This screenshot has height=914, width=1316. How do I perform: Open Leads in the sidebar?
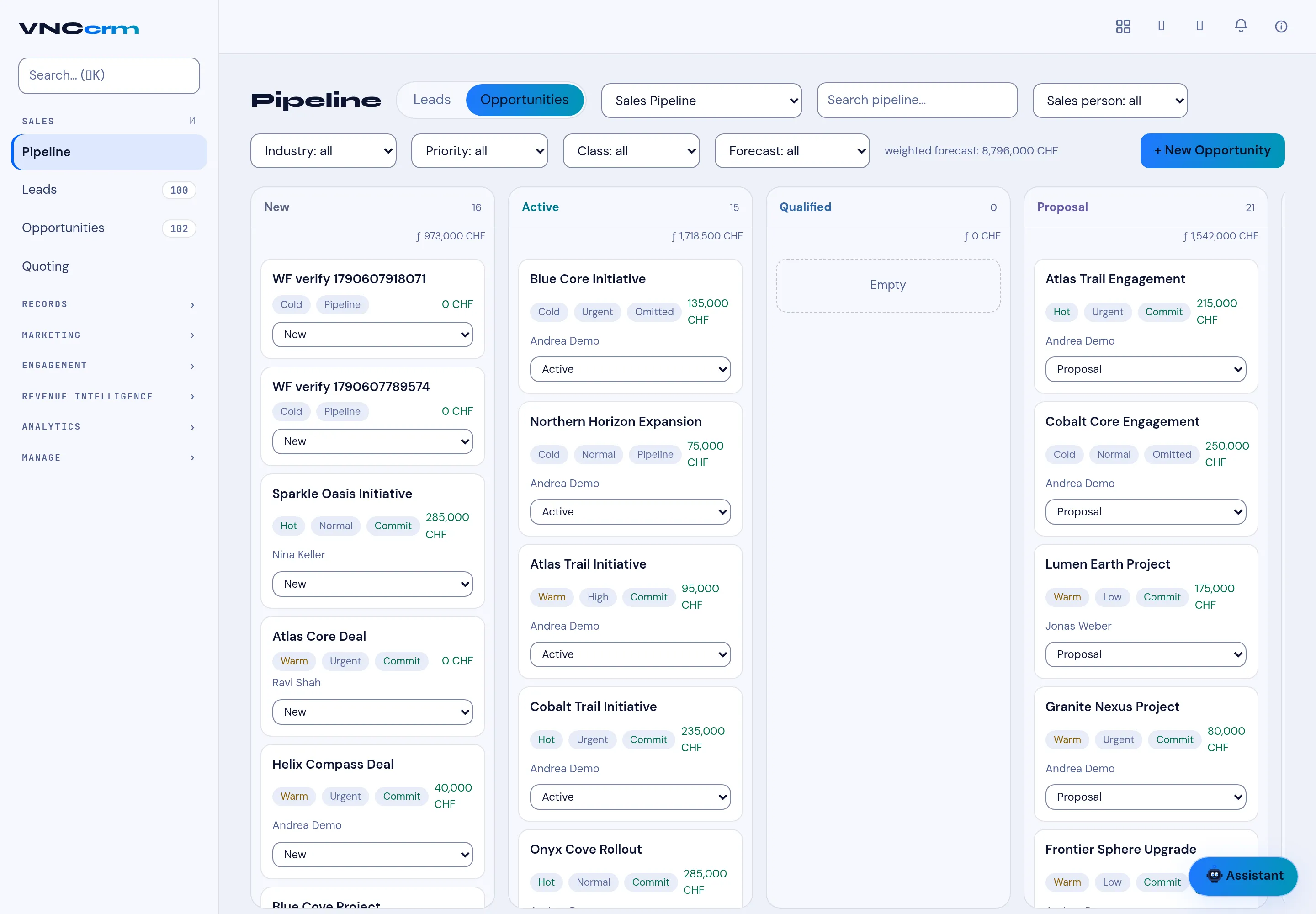click(109, 190)
